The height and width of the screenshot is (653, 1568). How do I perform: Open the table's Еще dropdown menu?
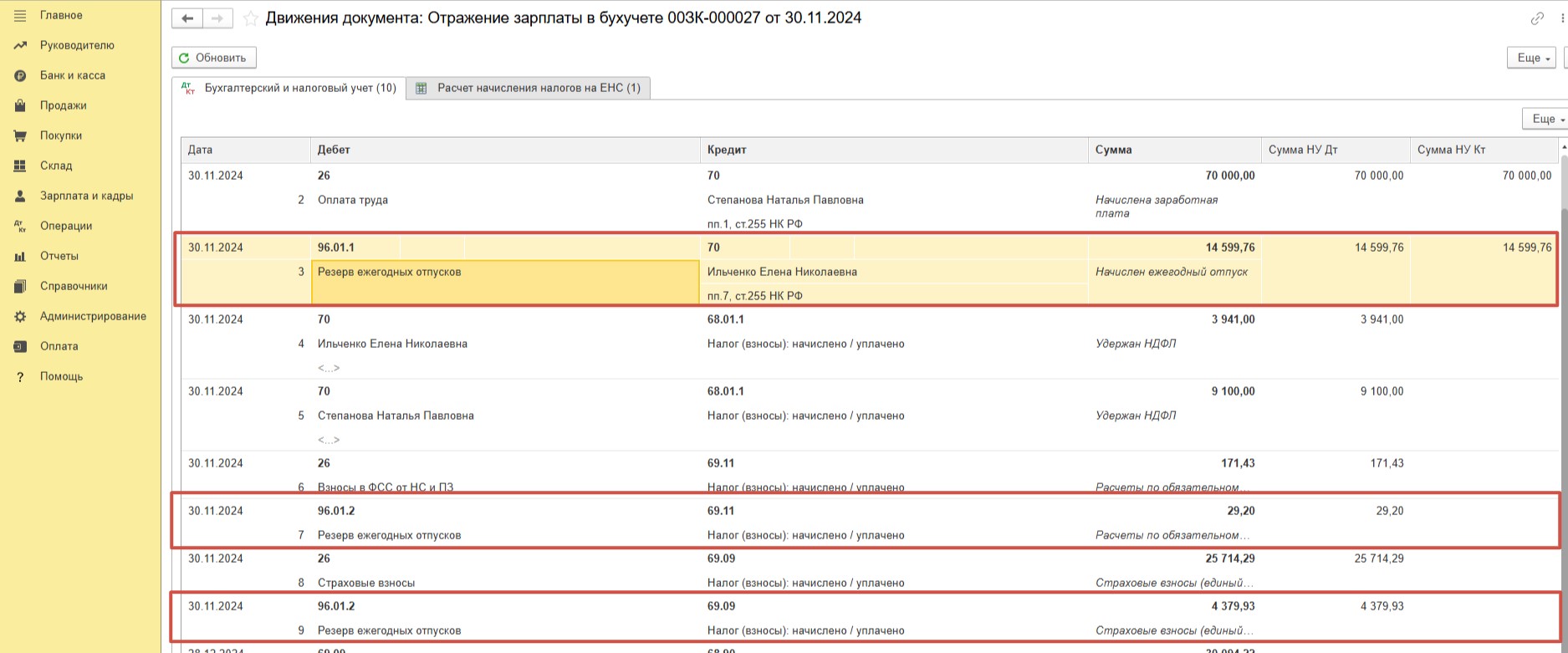pyautogui.click(x=1544, y=120)
